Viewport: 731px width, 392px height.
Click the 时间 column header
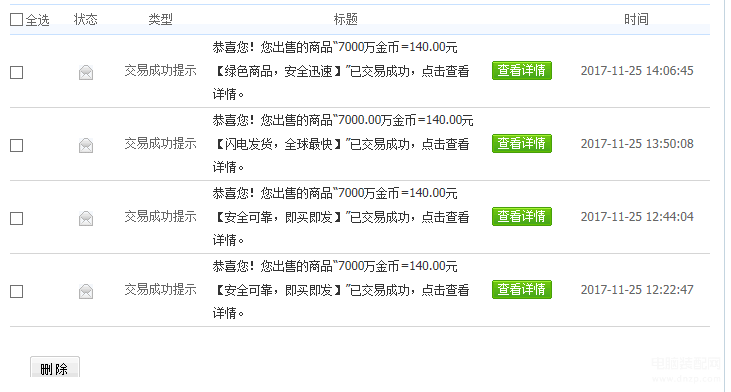pos(636,20)
